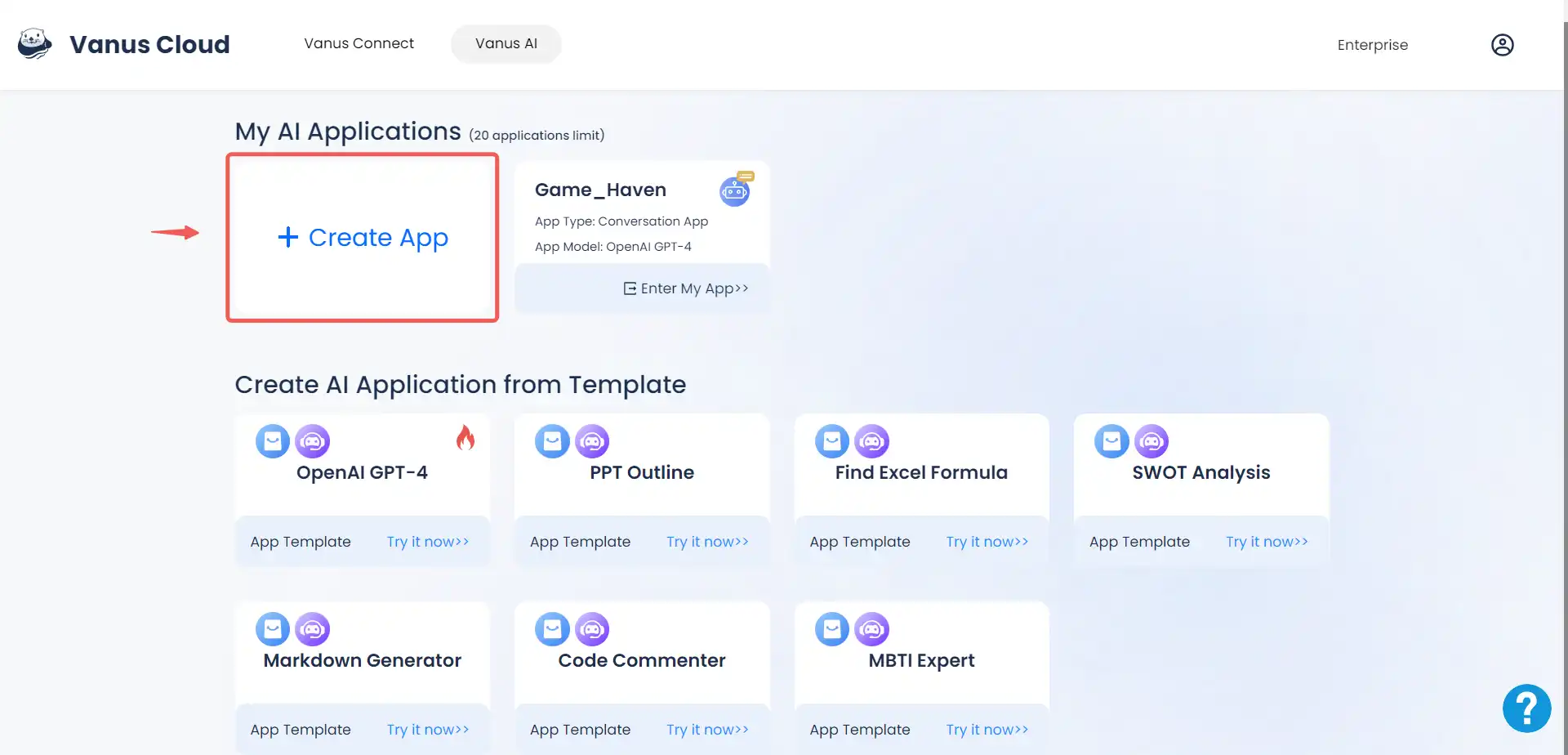Viewport: 1568px width, 755px height.
Task: Click the Vanus Cloud otter logo
Action: [x=34, y=44]
